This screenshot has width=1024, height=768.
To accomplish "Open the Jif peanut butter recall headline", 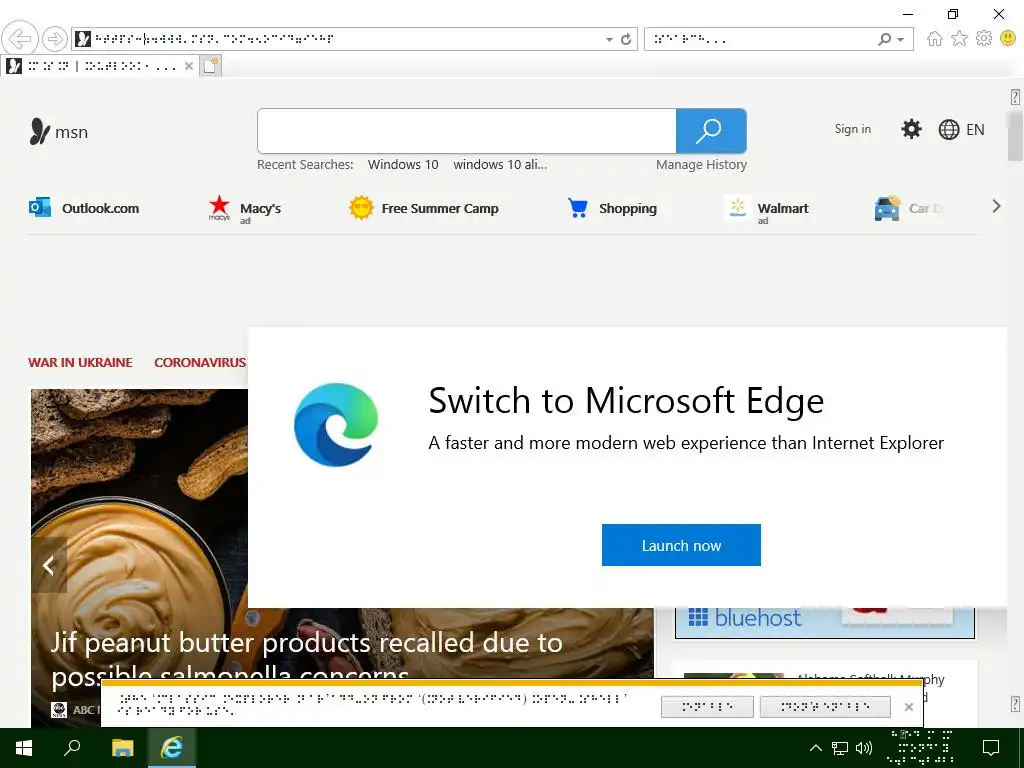I will point(307,658).
